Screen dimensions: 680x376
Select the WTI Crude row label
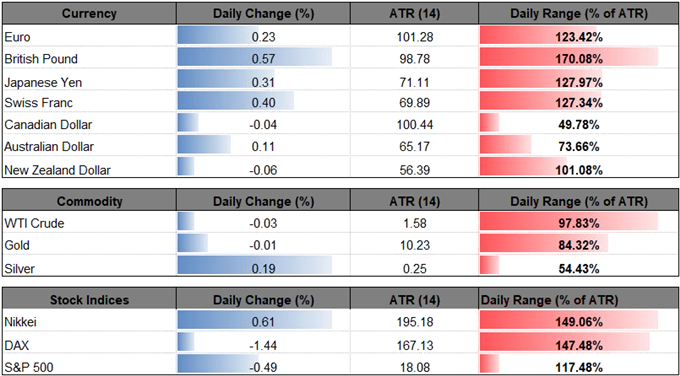coord(34,224)
